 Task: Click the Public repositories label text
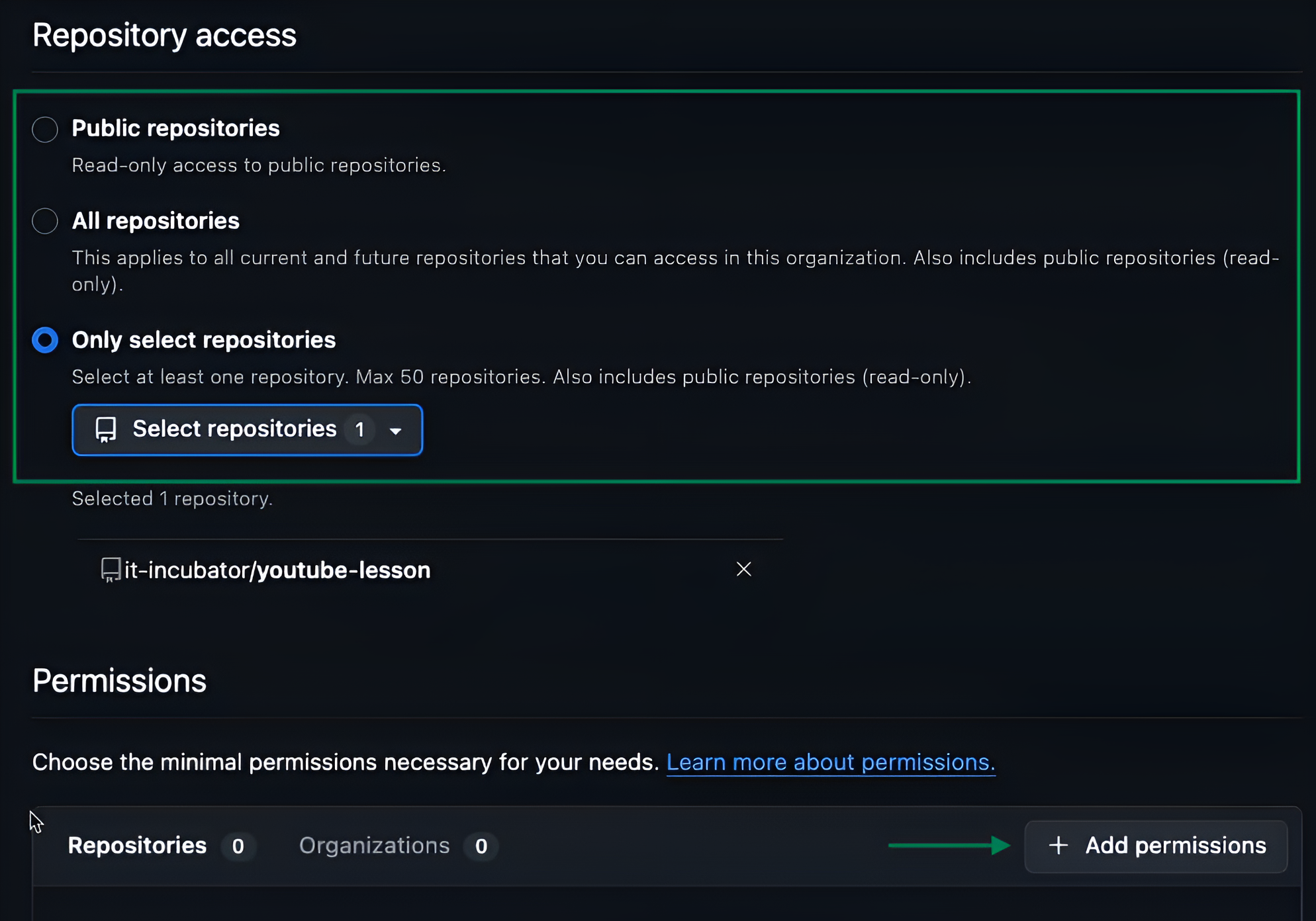point(175,128)
